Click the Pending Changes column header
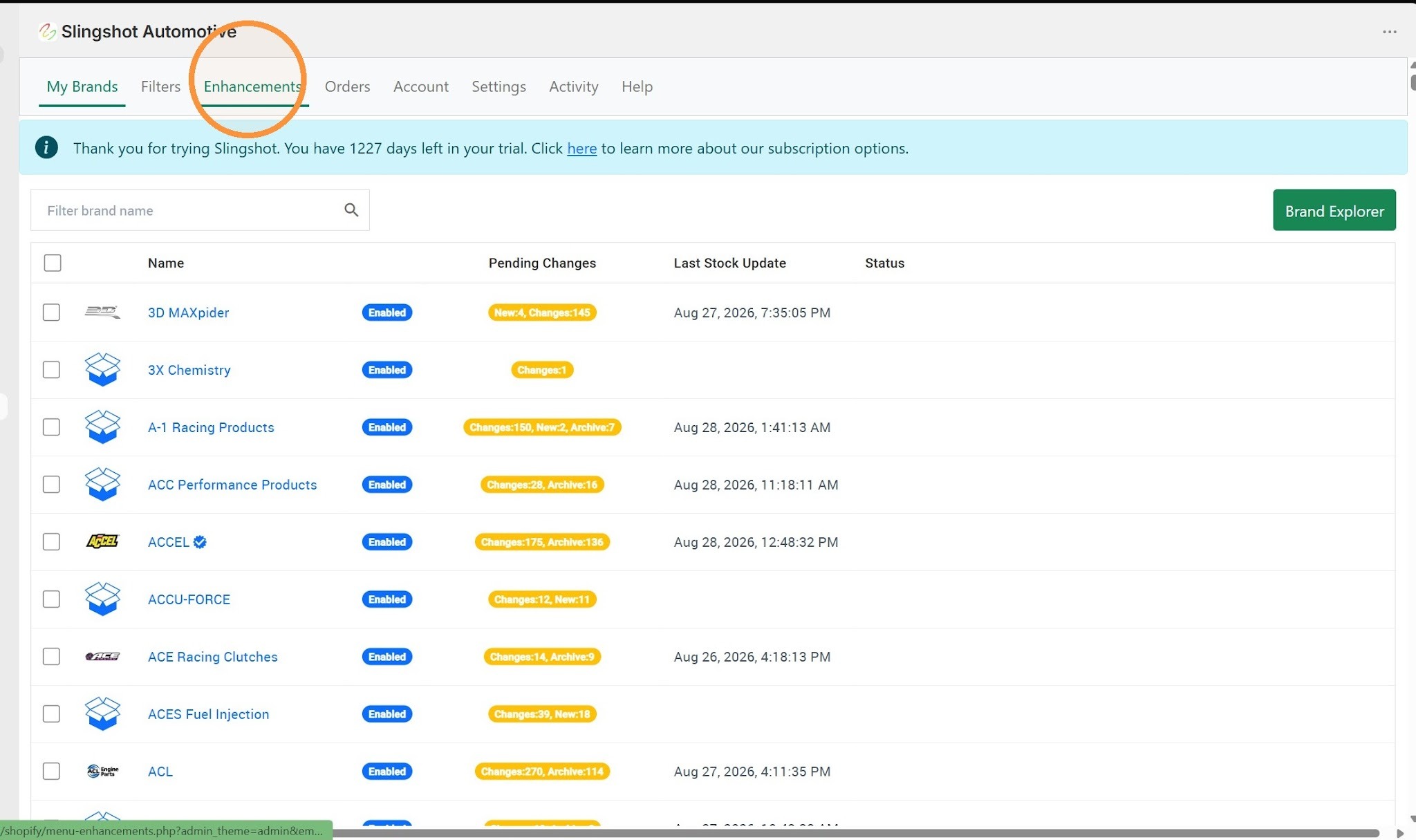The width and height of the screenshot is (1416, 840). [x=542, y=263]
